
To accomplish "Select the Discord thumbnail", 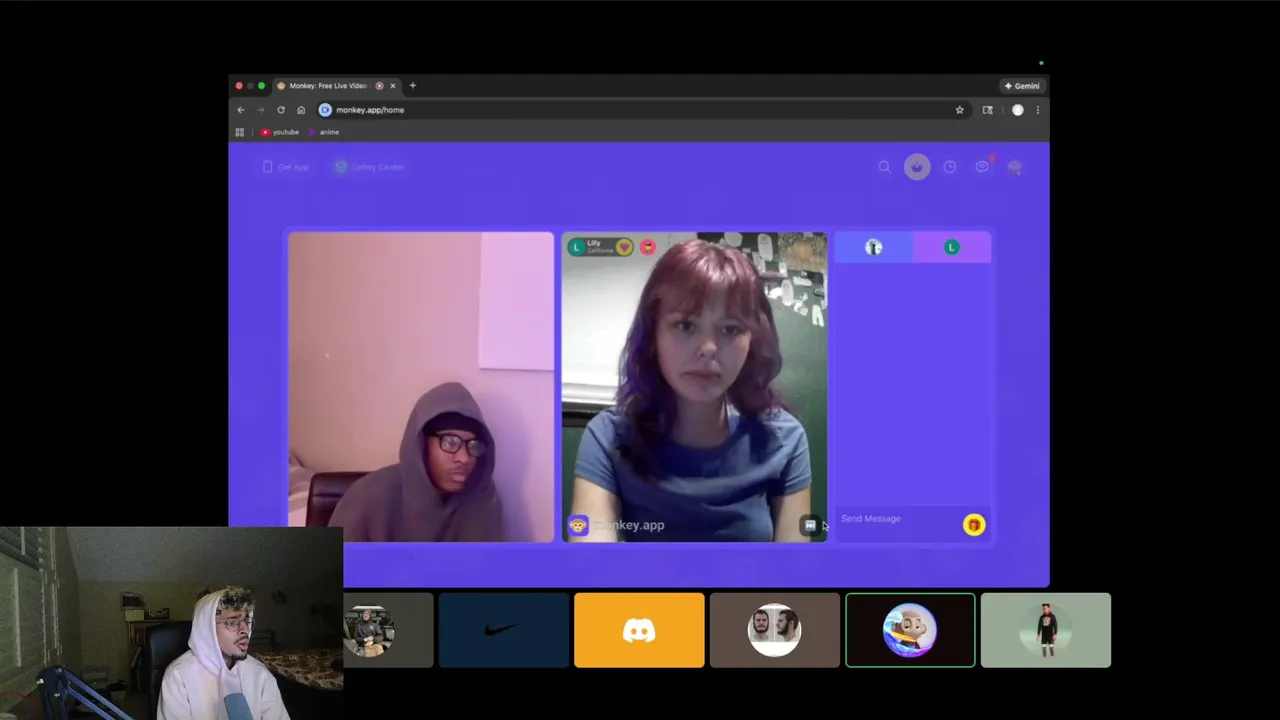I will [x=639, y=630].
